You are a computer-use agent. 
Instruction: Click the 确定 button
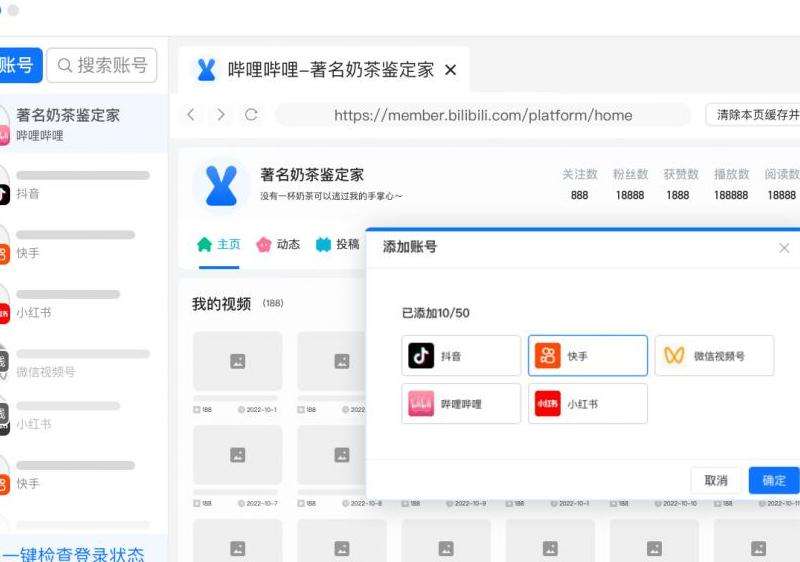click(x=774, y=480)
